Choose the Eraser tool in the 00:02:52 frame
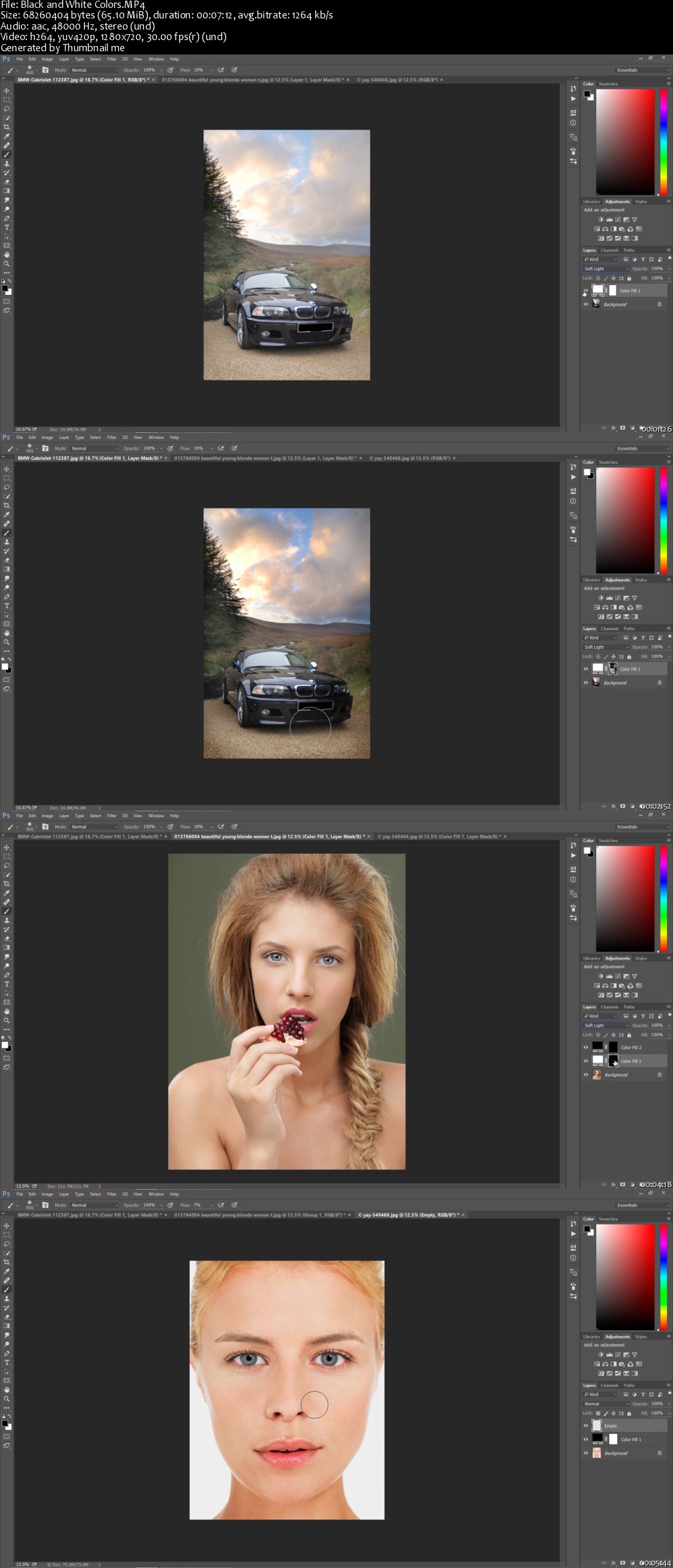673x1568 pixels. tap(7, 560)
